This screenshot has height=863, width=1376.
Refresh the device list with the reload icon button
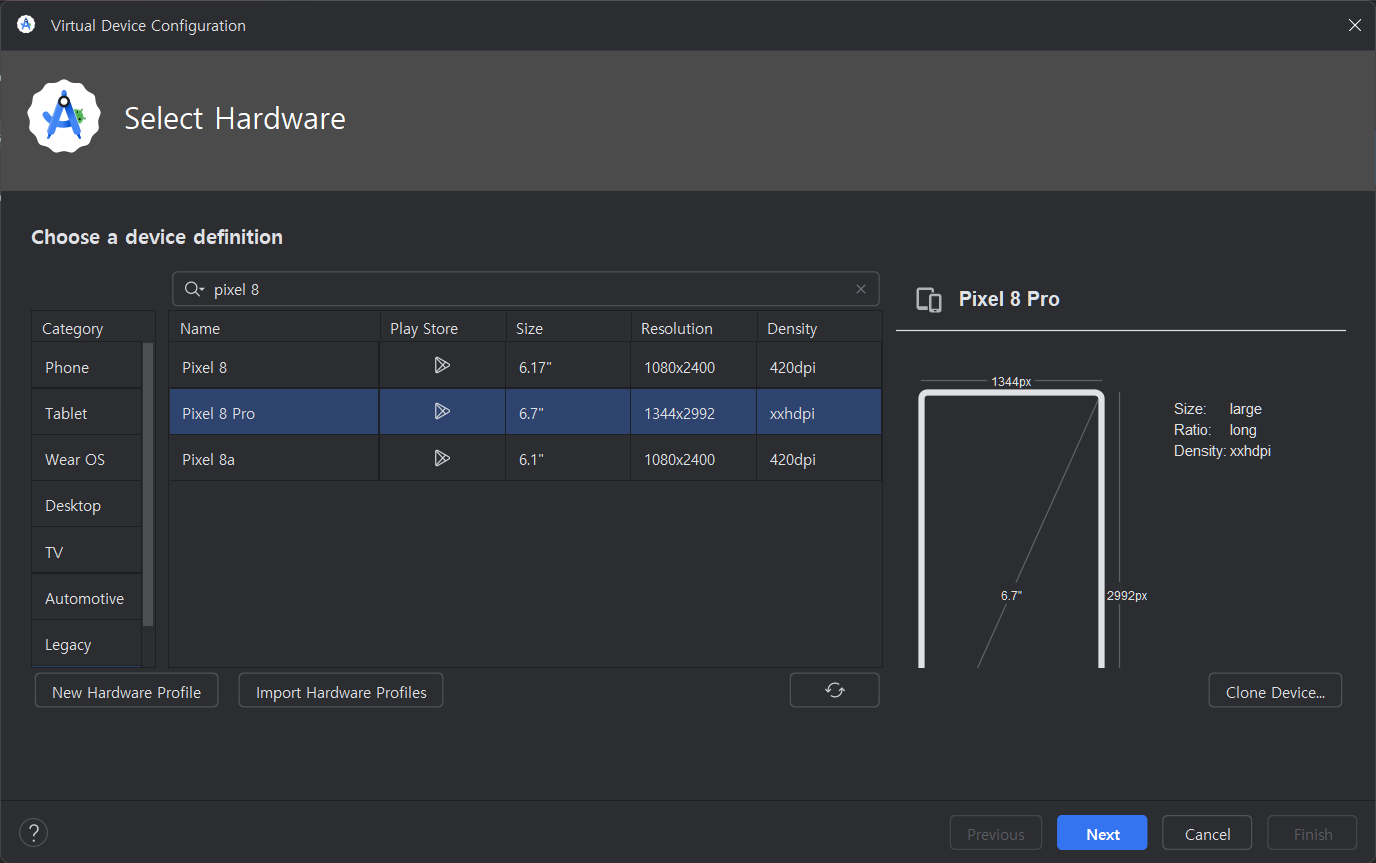tap(835, 690)
